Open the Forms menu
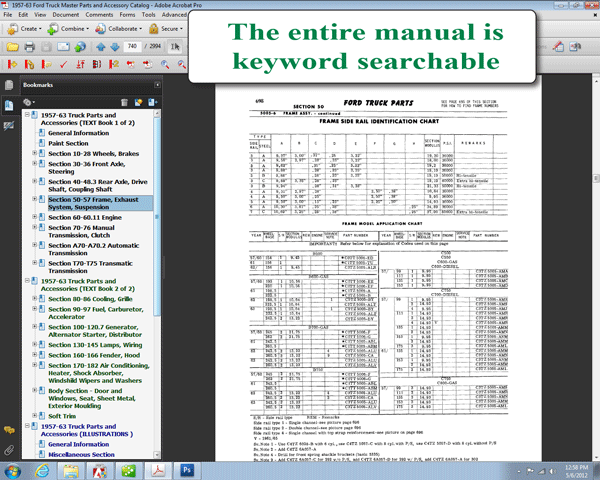Screen dimensions: 600x480 click(x=127, y=15)
